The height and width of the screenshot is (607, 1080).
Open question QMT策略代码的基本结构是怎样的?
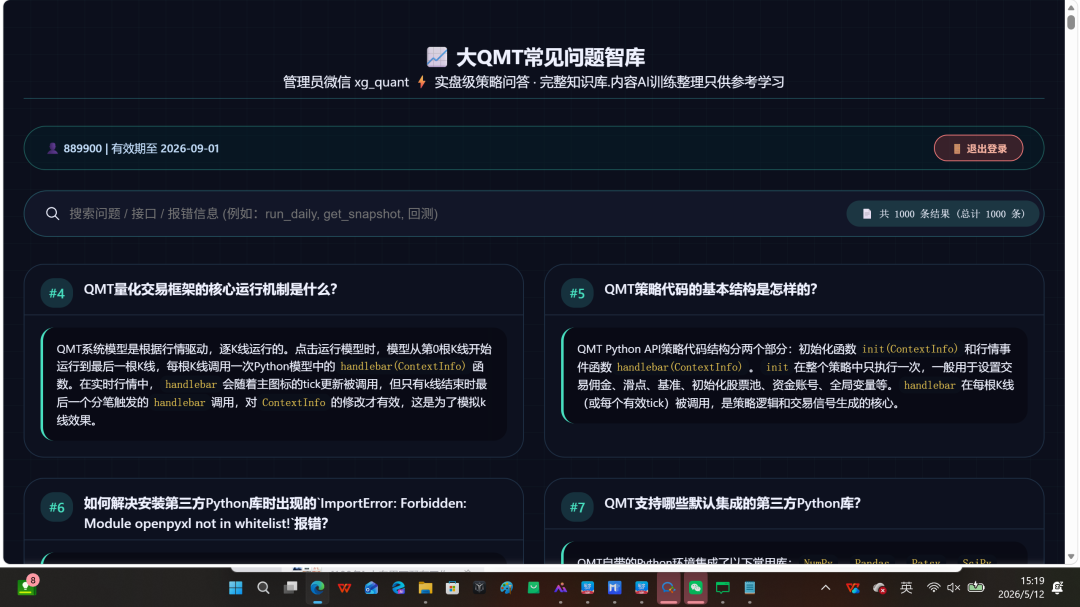[711, 289]
